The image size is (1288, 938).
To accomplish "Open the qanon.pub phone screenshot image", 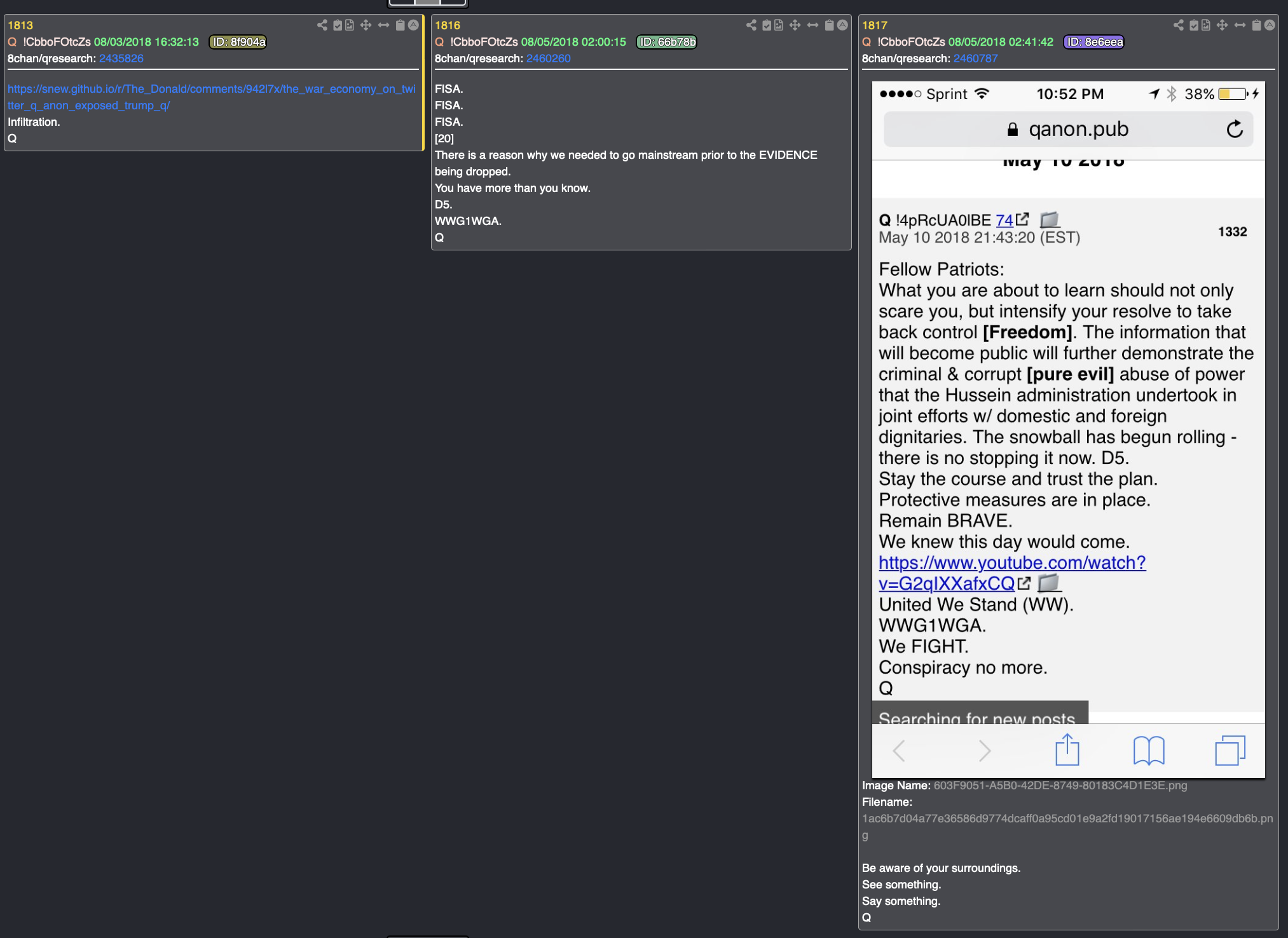I will click(x=1068, y=429).
